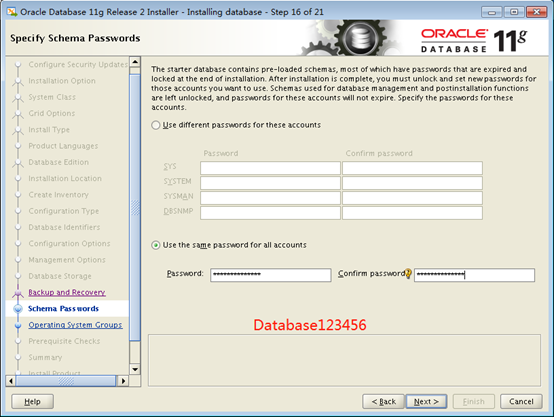Click 'Installation Option' step text
554x417 pixels.
[x=62, y=81]
